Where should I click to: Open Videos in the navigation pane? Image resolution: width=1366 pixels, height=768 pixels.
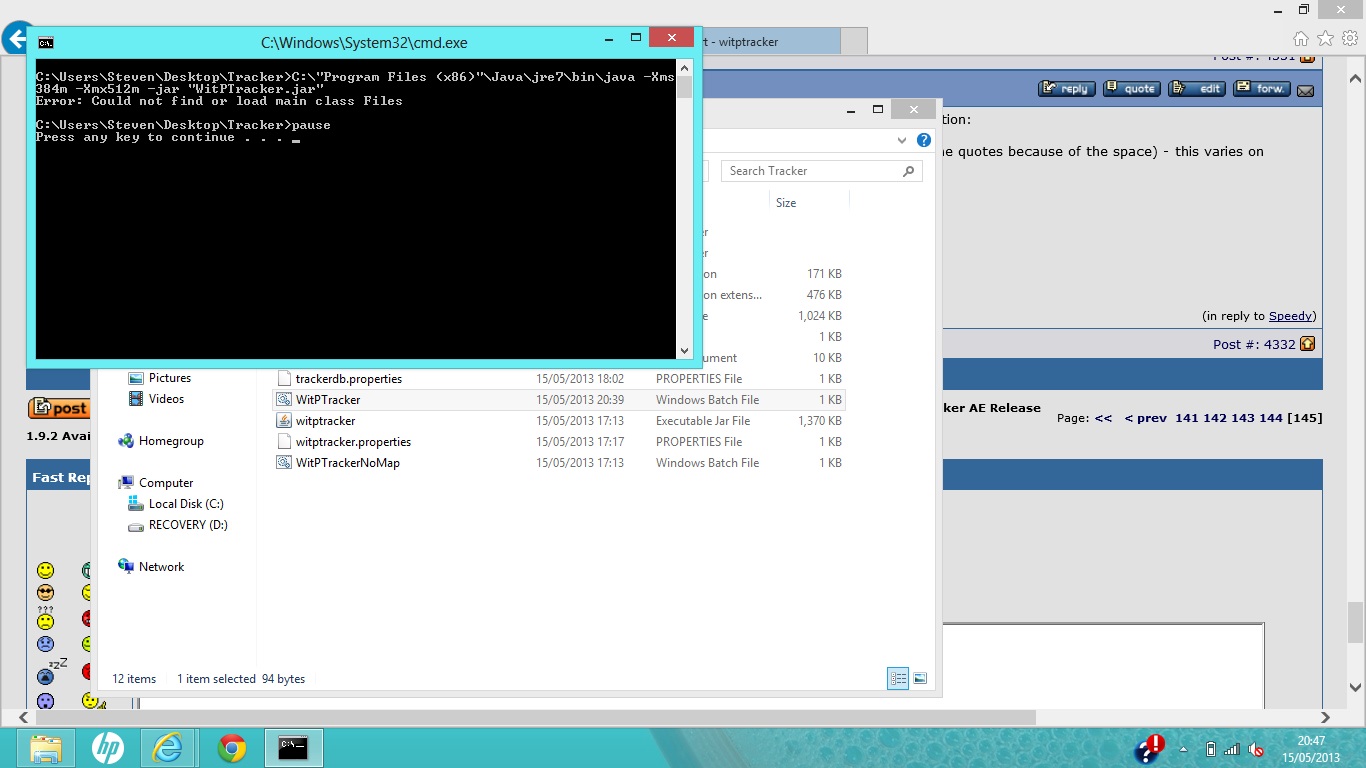pyautogui.click(x=166, y=399)
